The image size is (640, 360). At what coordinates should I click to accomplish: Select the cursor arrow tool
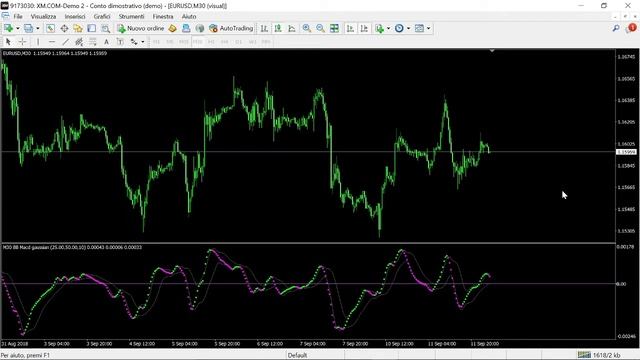pos(8,42)
